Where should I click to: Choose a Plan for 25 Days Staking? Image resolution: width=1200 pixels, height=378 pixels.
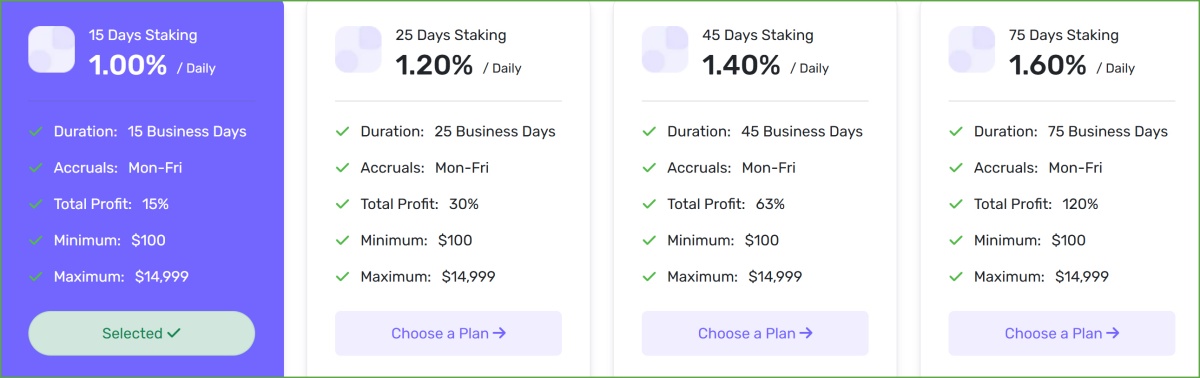click(449, 333)
